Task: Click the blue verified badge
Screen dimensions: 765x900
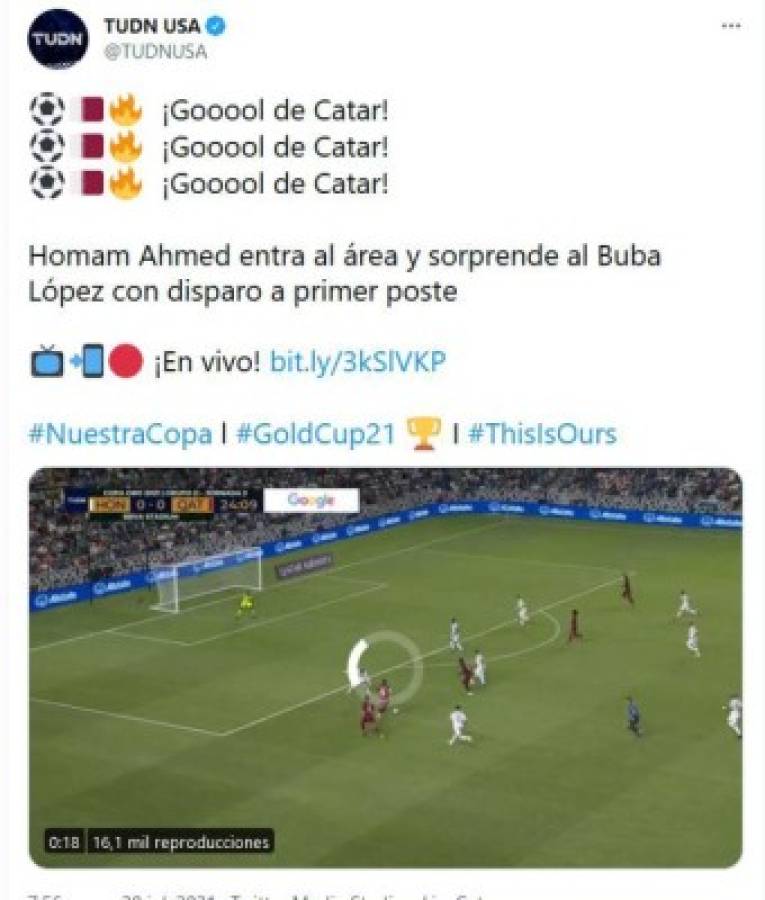Action: pos(216,26)
